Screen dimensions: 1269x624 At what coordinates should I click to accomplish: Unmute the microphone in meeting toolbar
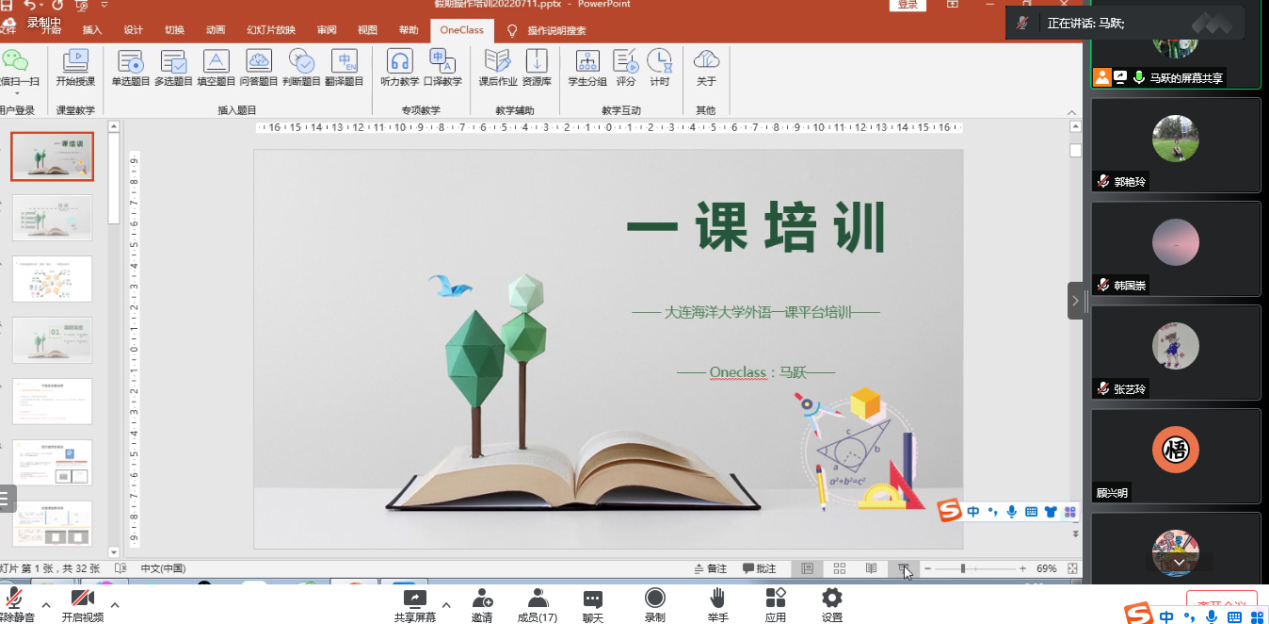[16, 603]
